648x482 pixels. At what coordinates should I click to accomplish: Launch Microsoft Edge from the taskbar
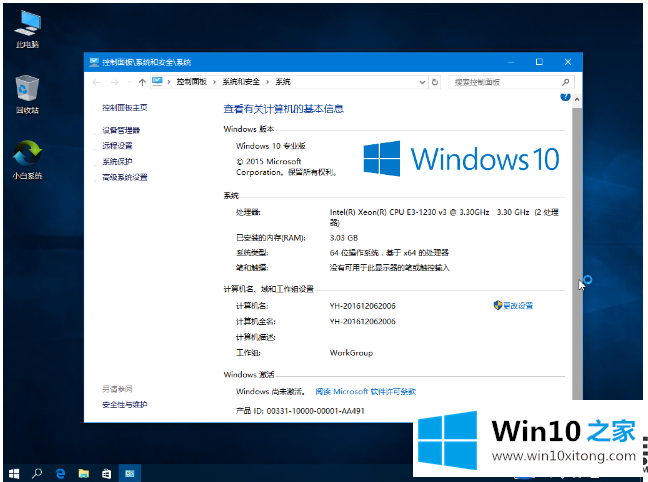61,471
